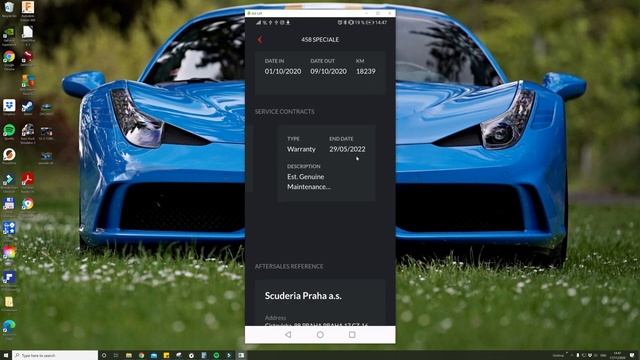Click the 458 SPECIALE title text
Viewport: 640px width, 360px height.
[320, 40]
